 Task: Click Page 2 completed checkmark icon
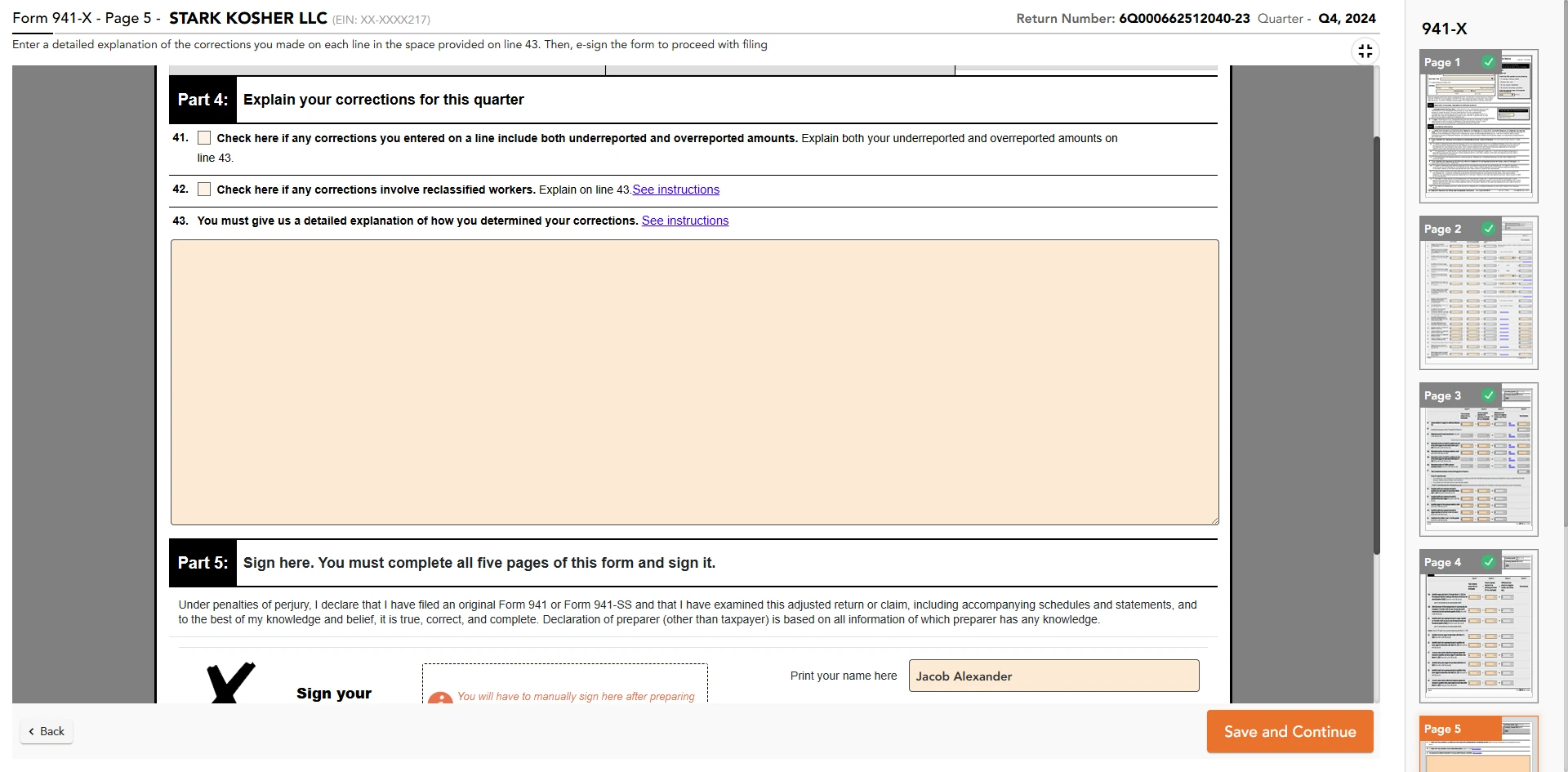tap(1489, 229)
